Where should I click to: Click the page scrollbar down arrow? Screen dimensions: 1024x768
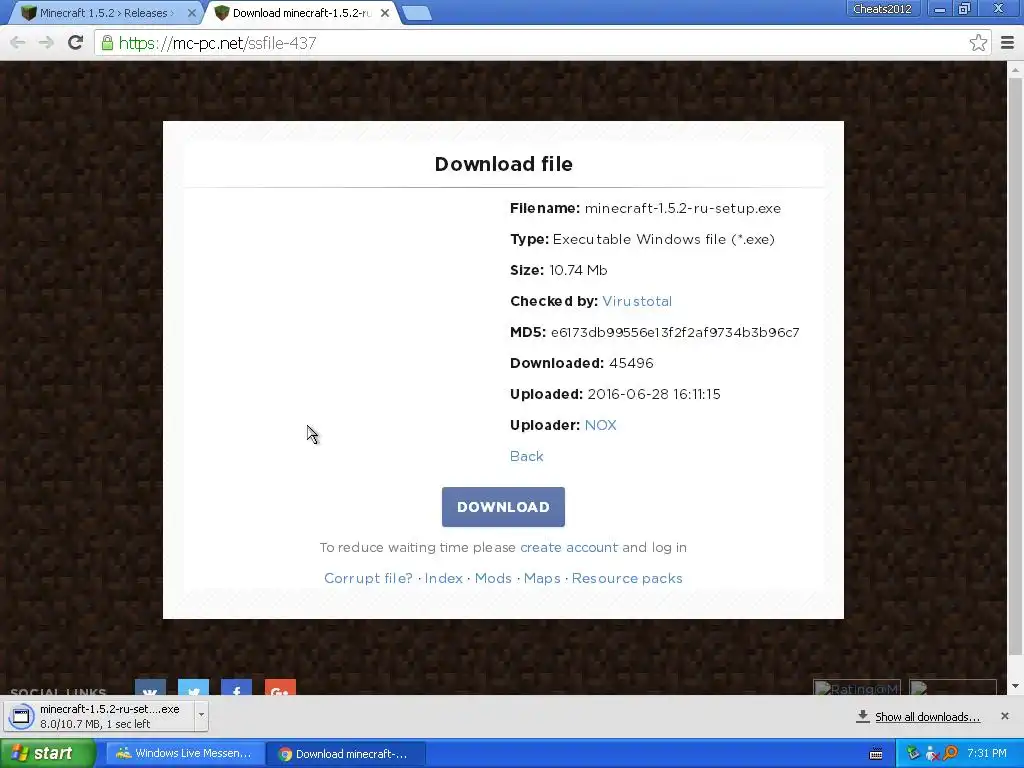pos(1016,686)
